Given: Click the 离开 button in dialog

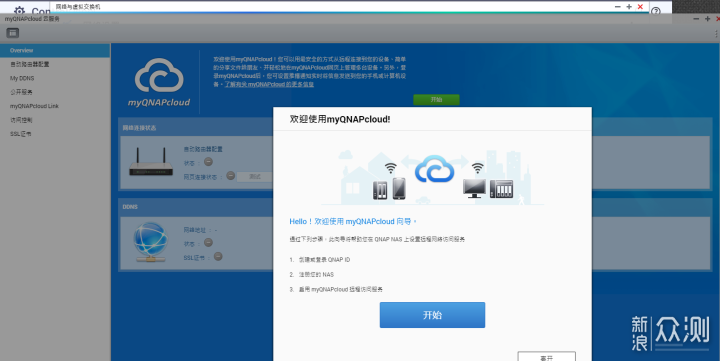Looking at the screenshot, I should 546,356.
